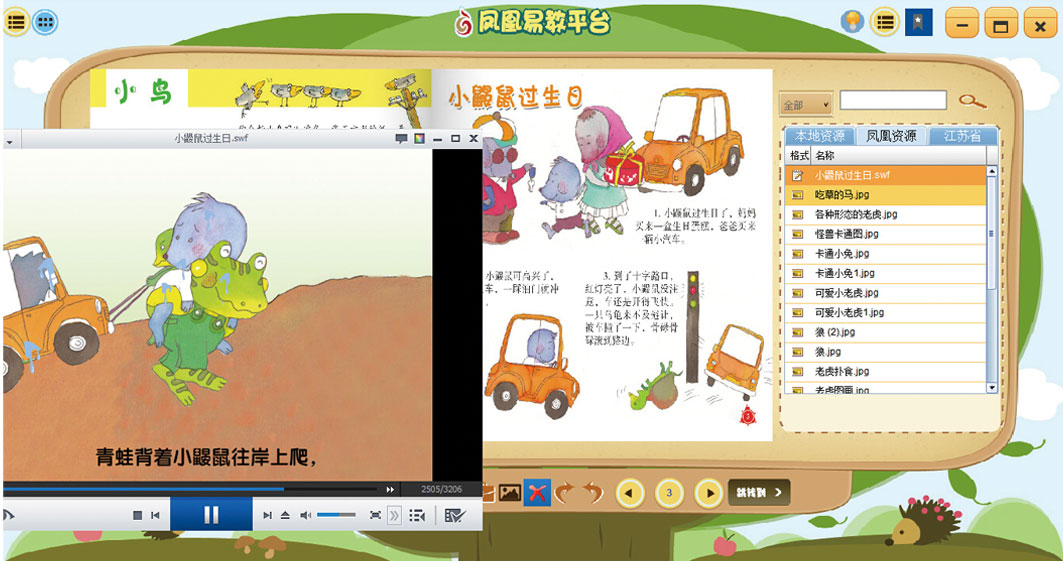Click the resource search input field
1063x564 pixels.
point(894,100)
